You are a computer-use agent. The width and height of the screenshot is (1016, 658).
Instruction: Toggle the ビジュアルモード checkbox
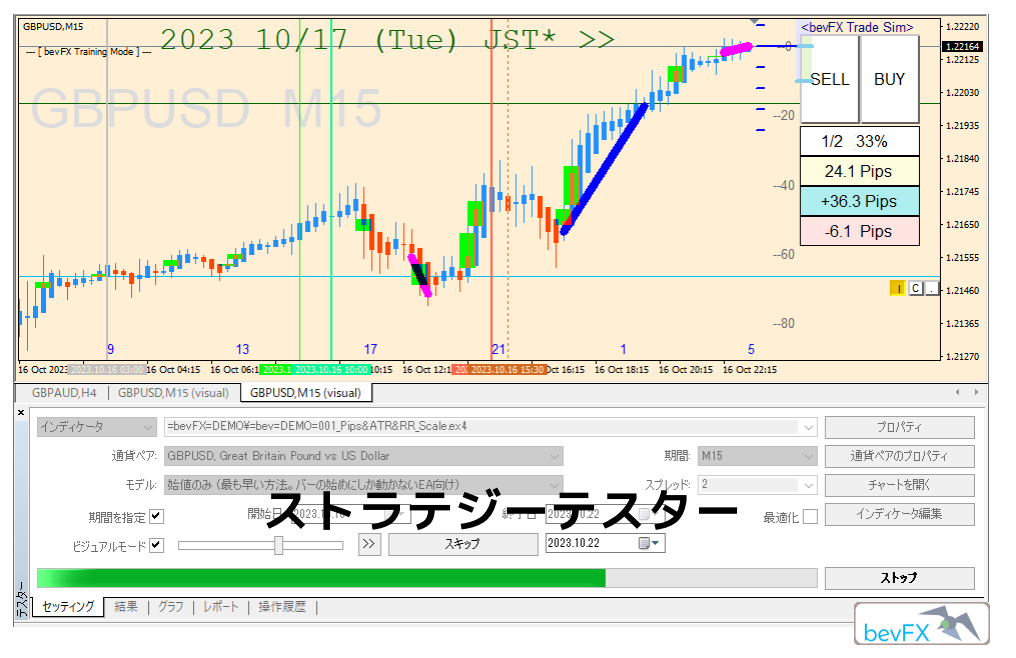tap(156, 545)
